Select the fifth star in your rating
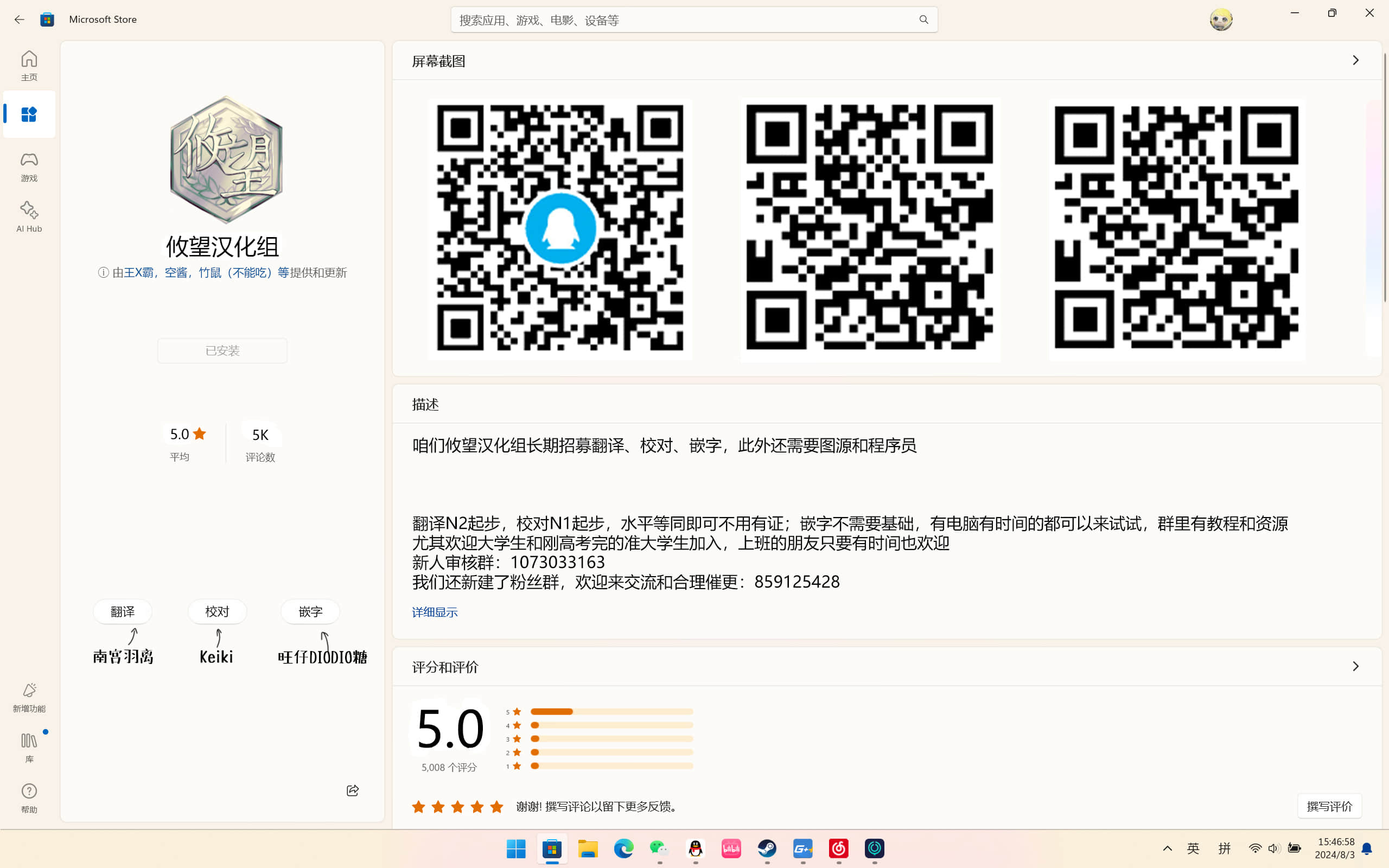This screenshot has width=1389, height=868. [496, 807]
